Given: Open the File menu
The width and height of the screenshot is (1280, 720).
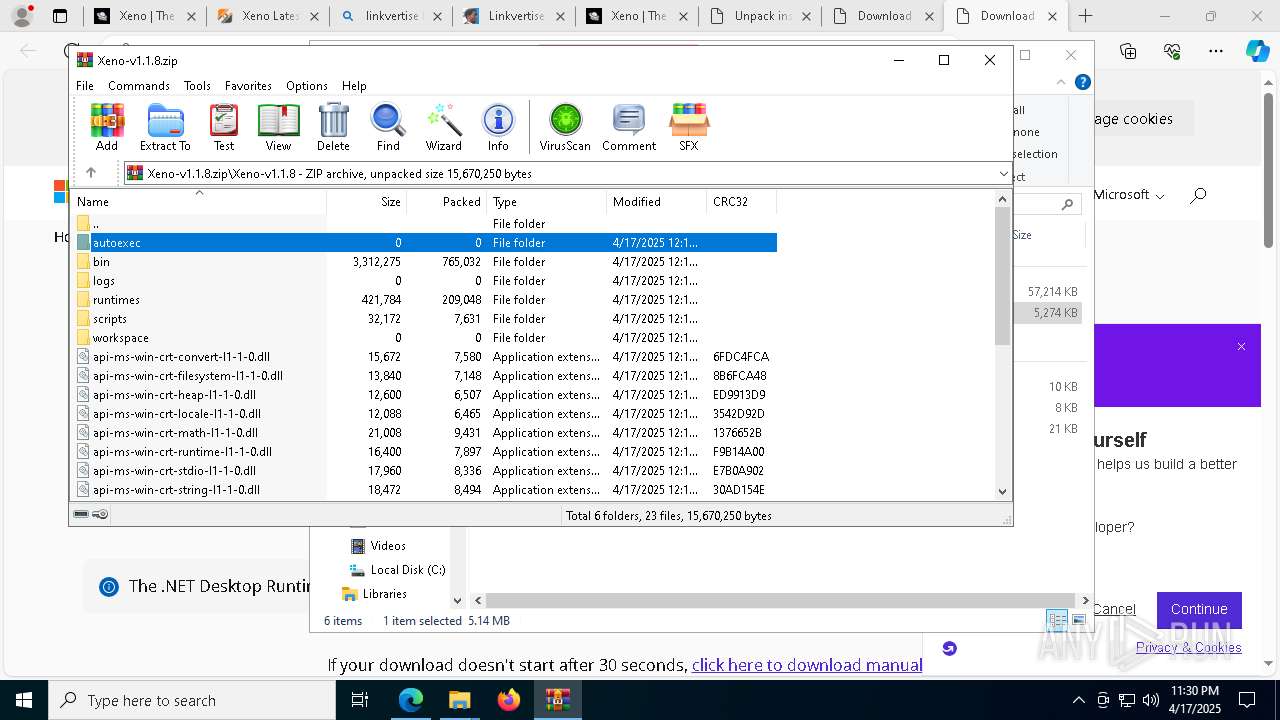Looking at the screenshot, I should [x=85, y=86].
